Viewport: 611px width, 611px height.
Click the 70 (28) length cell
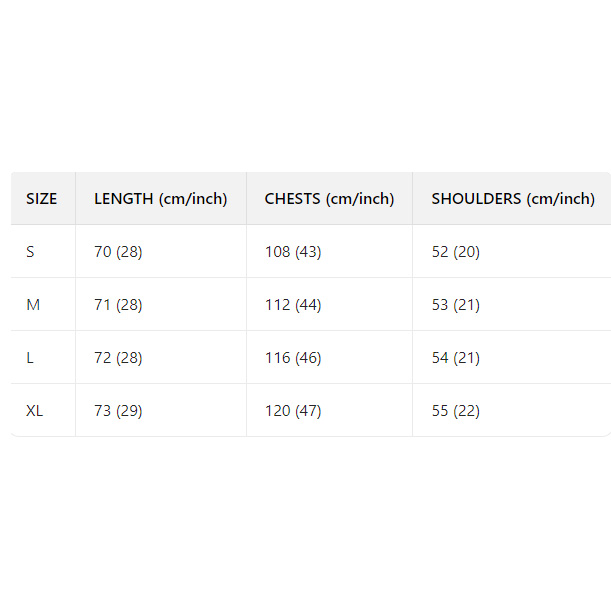118,252
